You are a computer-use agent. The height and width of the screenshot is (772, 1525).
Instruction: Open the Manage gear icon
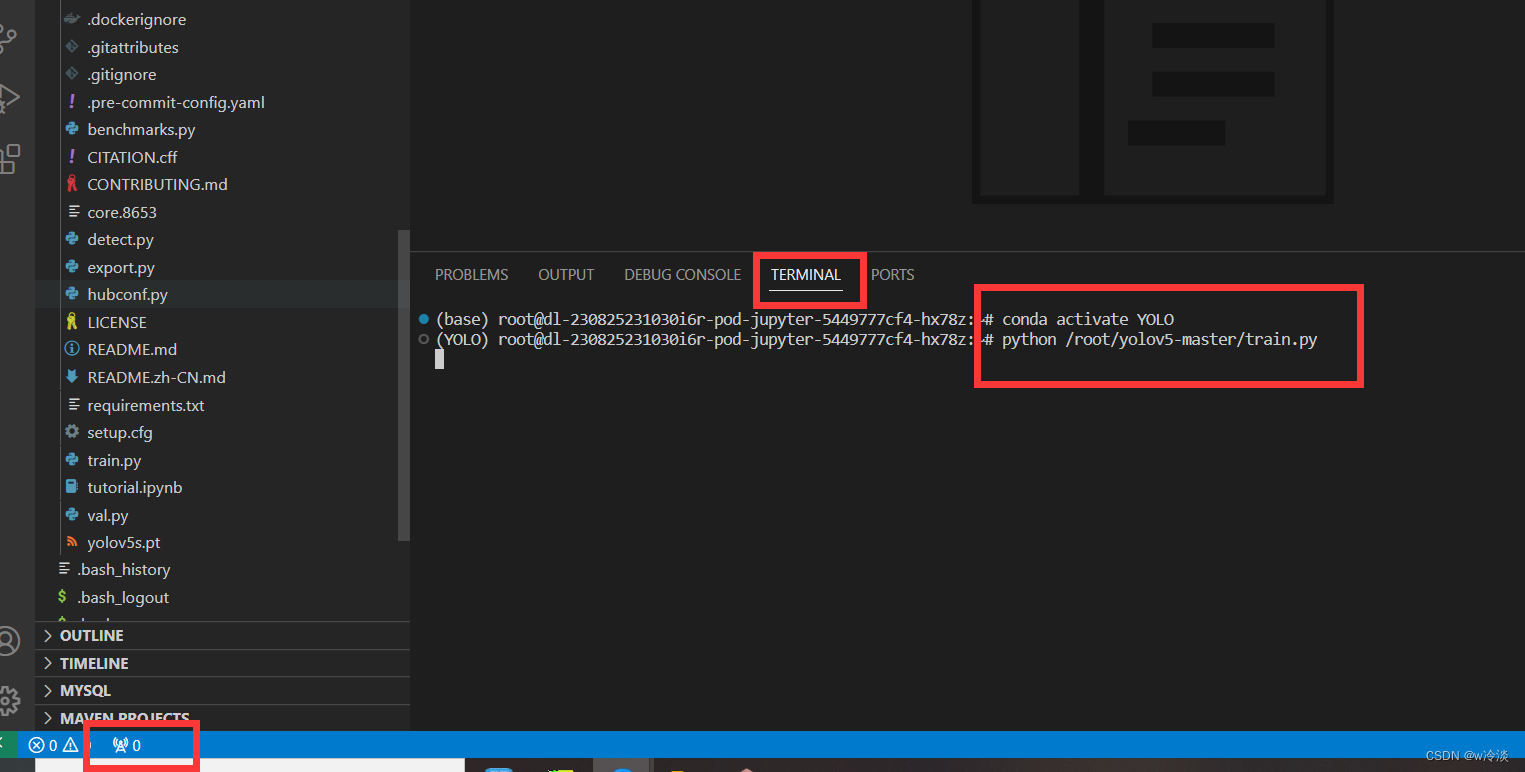(x=8, y=699)
